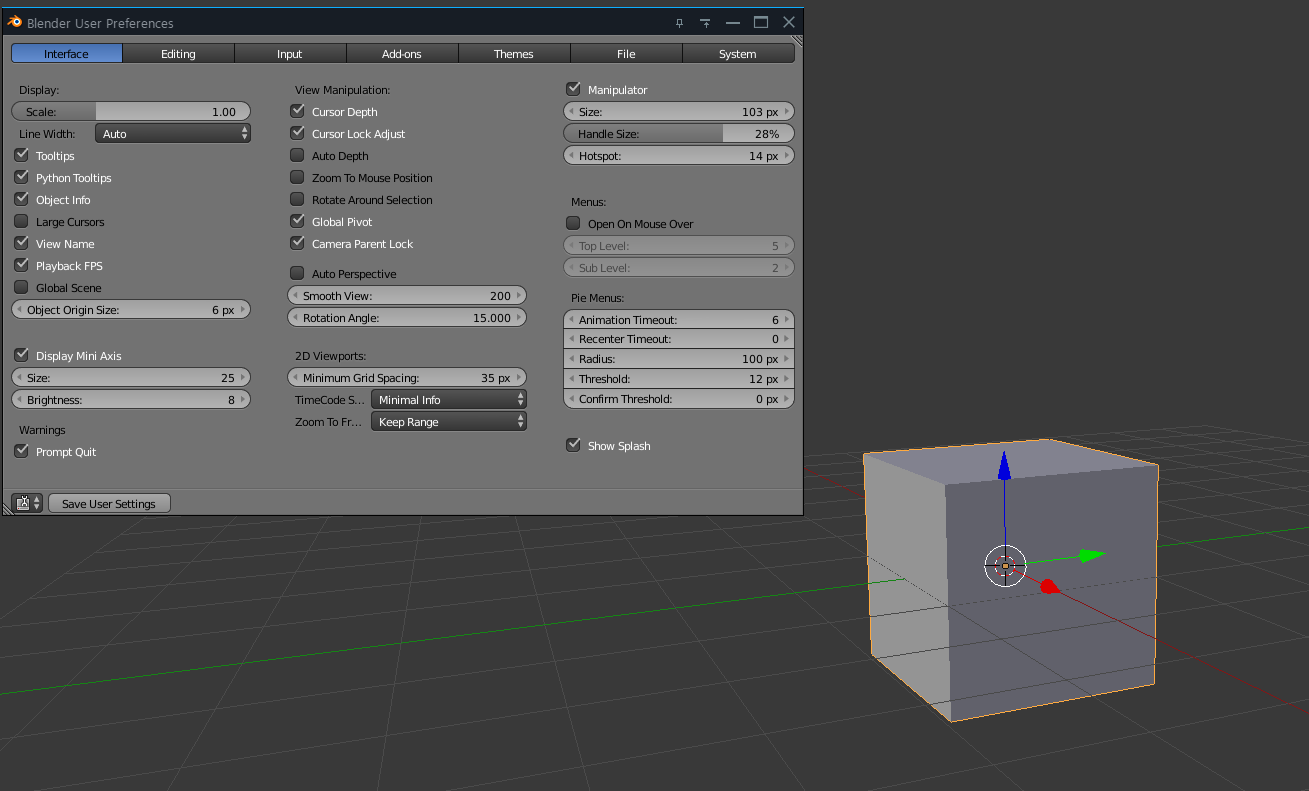Go to the Add-ons tab
This screenshot has width=1309, height=791.
[402, 53]
